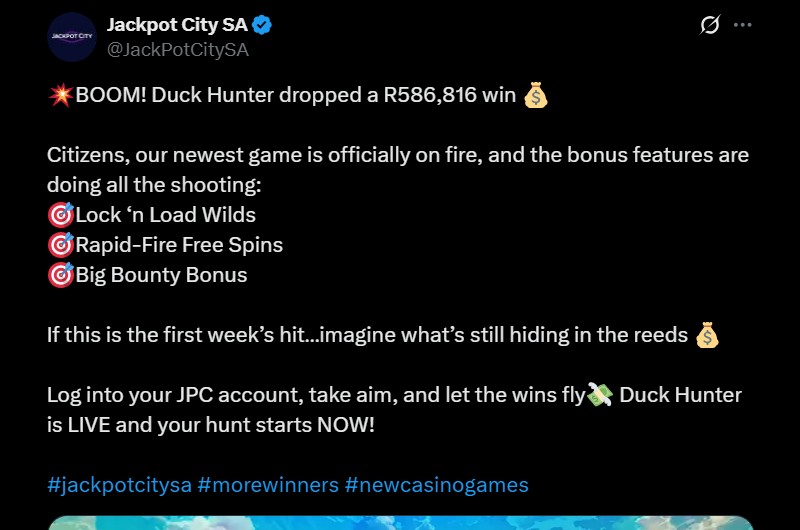Open the @JackPotCitySA handle link

[x=177, y=49]
